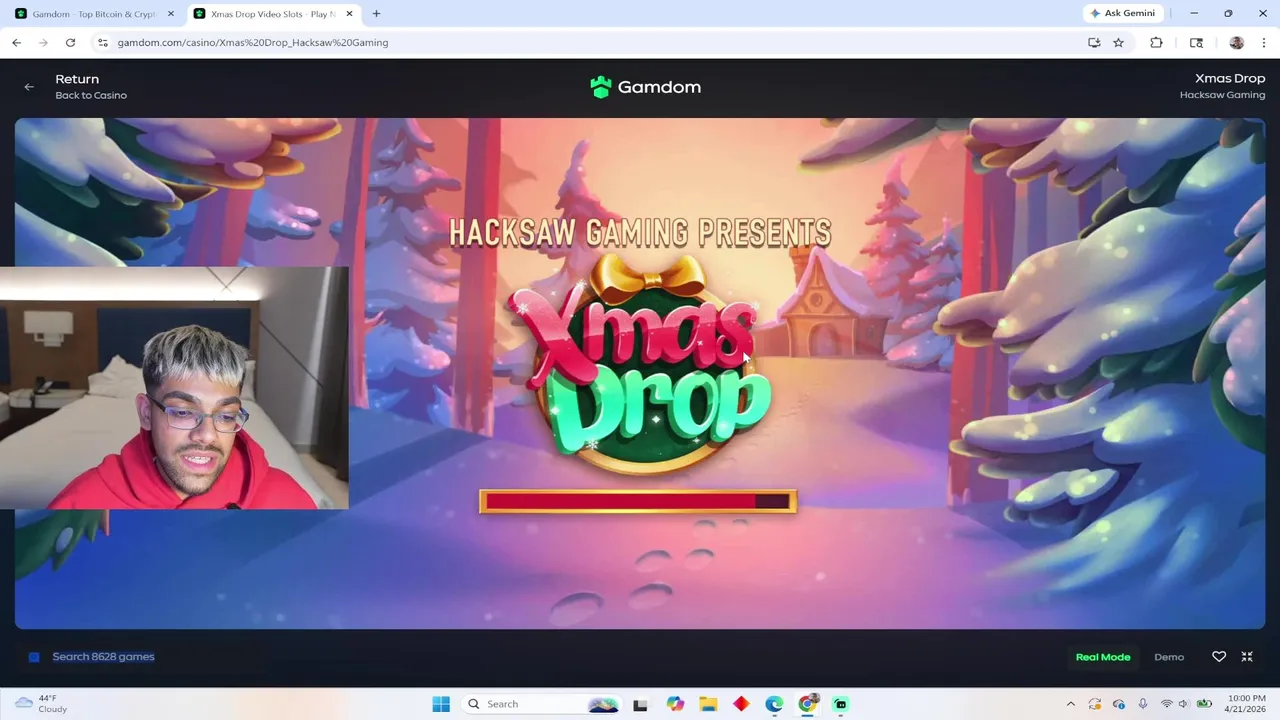
Task: Open new tab with plus button
Action: (x=376, y=14)
